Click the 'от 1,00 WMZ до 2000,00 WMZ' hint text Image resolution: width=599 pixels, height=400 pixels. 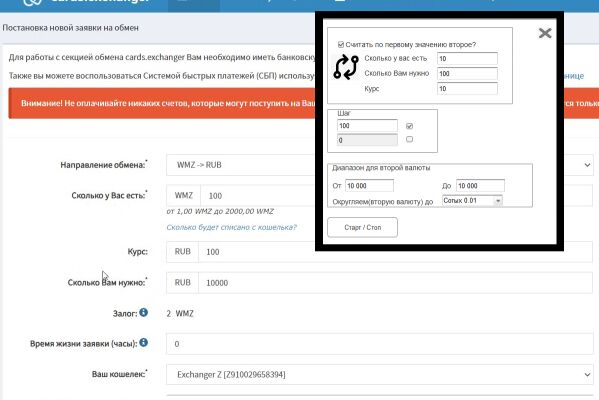[220, 211]
